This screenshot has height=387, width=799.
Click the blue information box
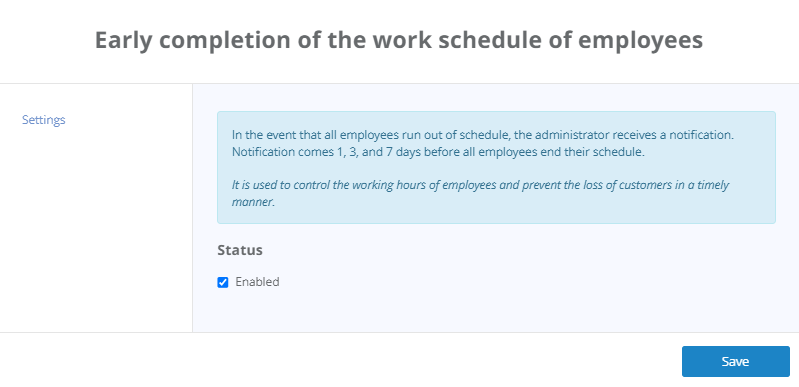[x=496, y=167]
